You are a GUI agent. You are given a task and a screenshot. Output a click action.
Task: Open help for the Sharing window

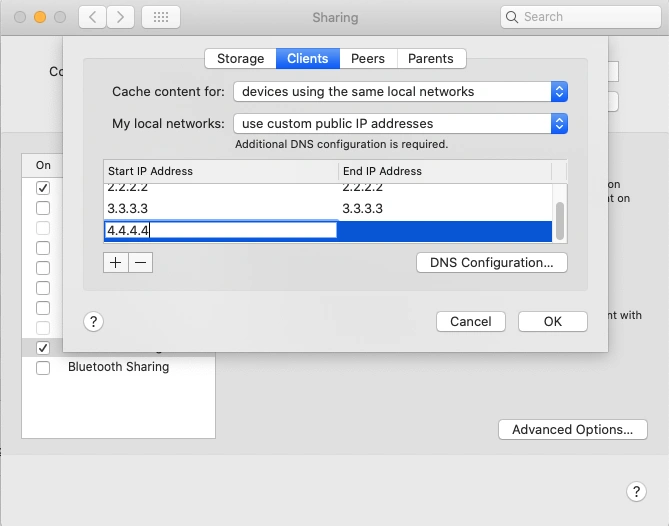pos(636,491)
